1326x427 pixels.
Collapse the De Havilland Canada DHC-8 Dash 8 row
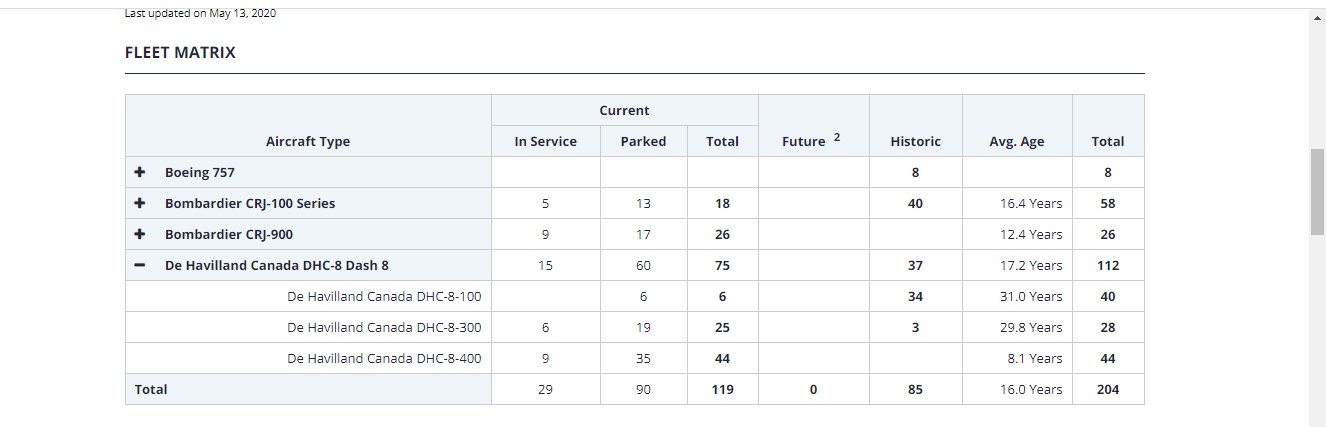[x=140, y=265]
